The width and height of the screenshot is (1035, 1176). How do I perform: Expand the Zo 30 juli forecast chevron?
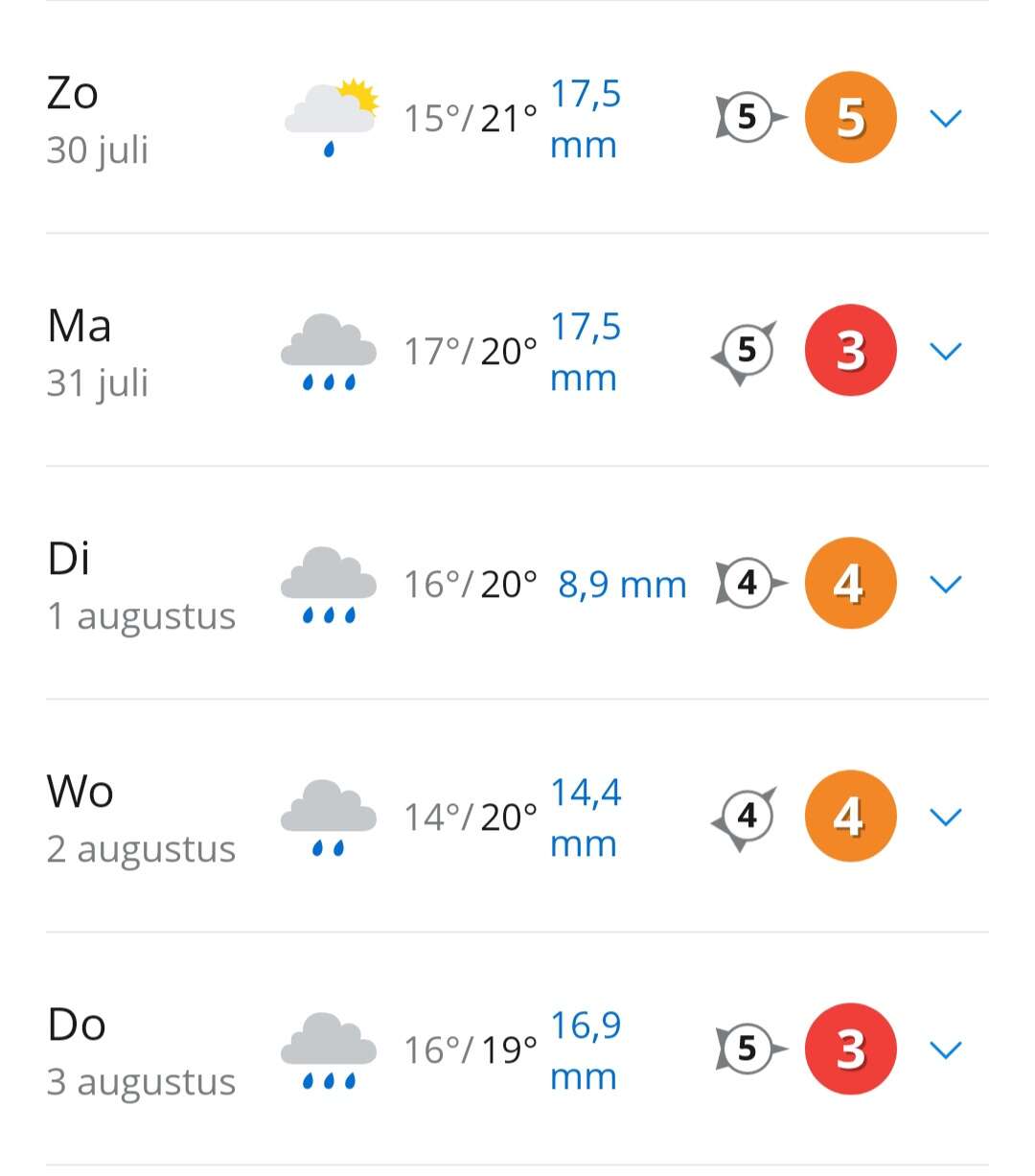946,118
